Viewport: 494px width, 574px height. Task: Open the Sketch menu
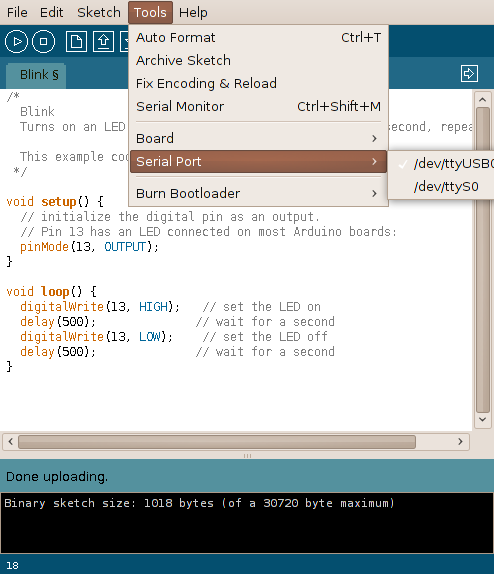click(x=99, y=12)
